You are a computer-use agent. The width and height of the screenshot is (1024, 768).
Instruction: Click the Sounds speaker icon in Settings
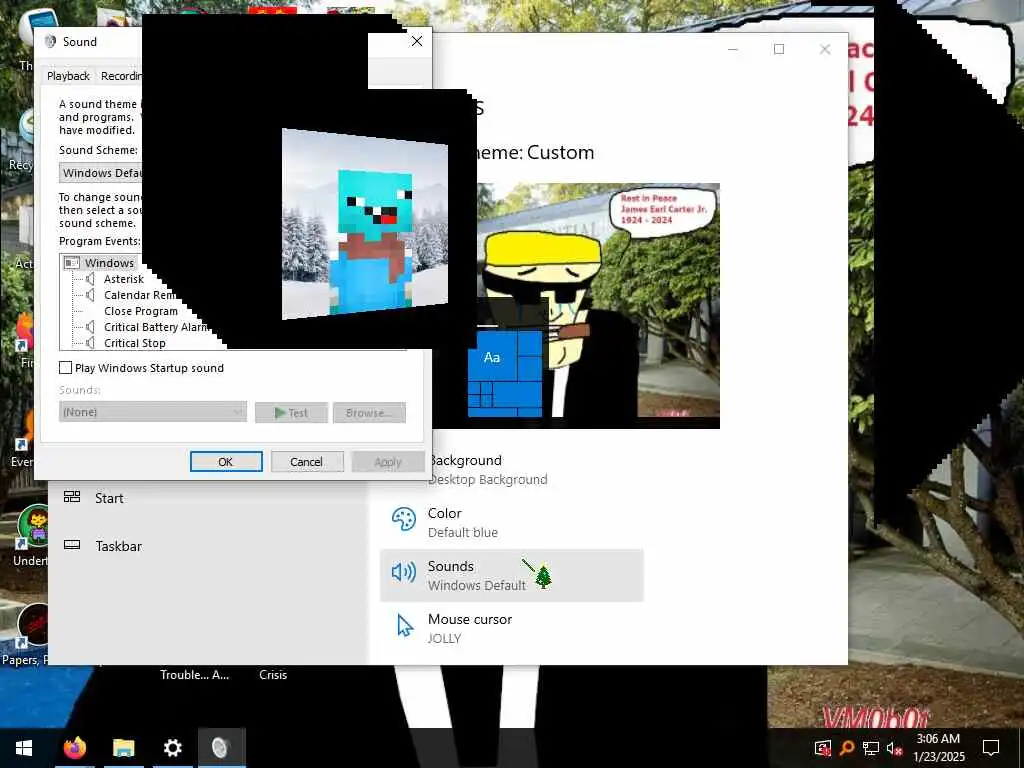click(404, 573)
